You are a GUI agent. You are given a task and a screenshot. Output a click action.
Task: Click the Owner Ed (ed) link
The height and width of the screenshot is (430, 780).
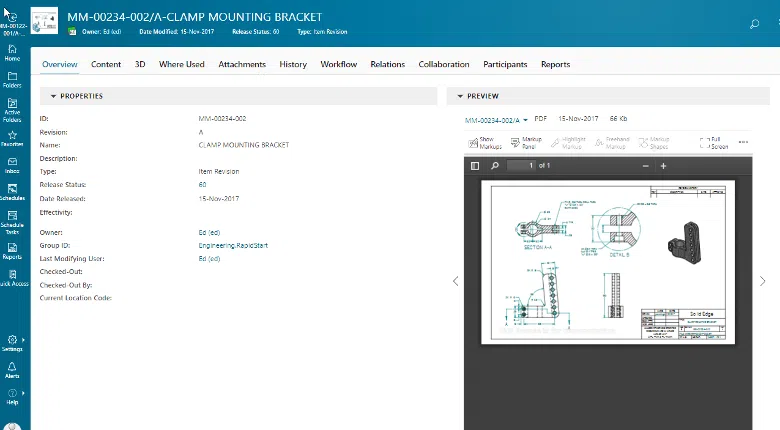click(x=209, y=232)
